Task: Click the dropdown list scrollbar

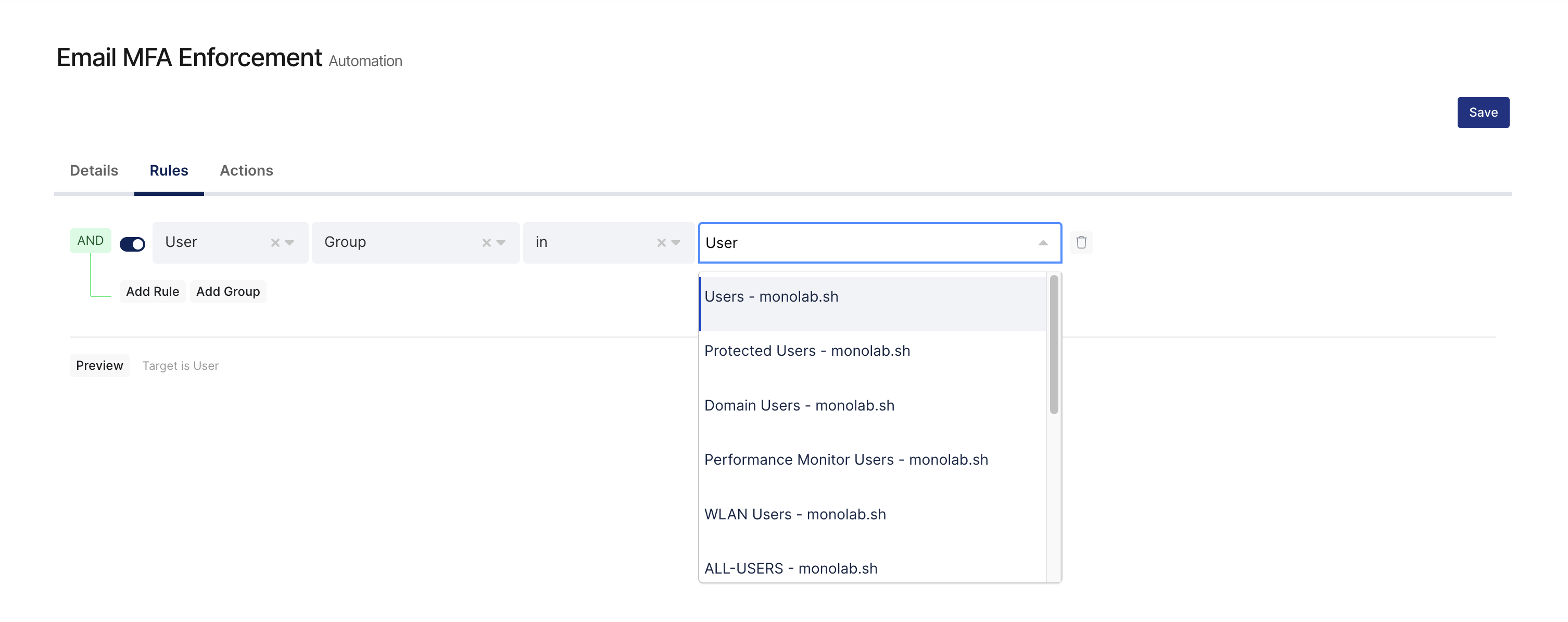Action: 1054,345
